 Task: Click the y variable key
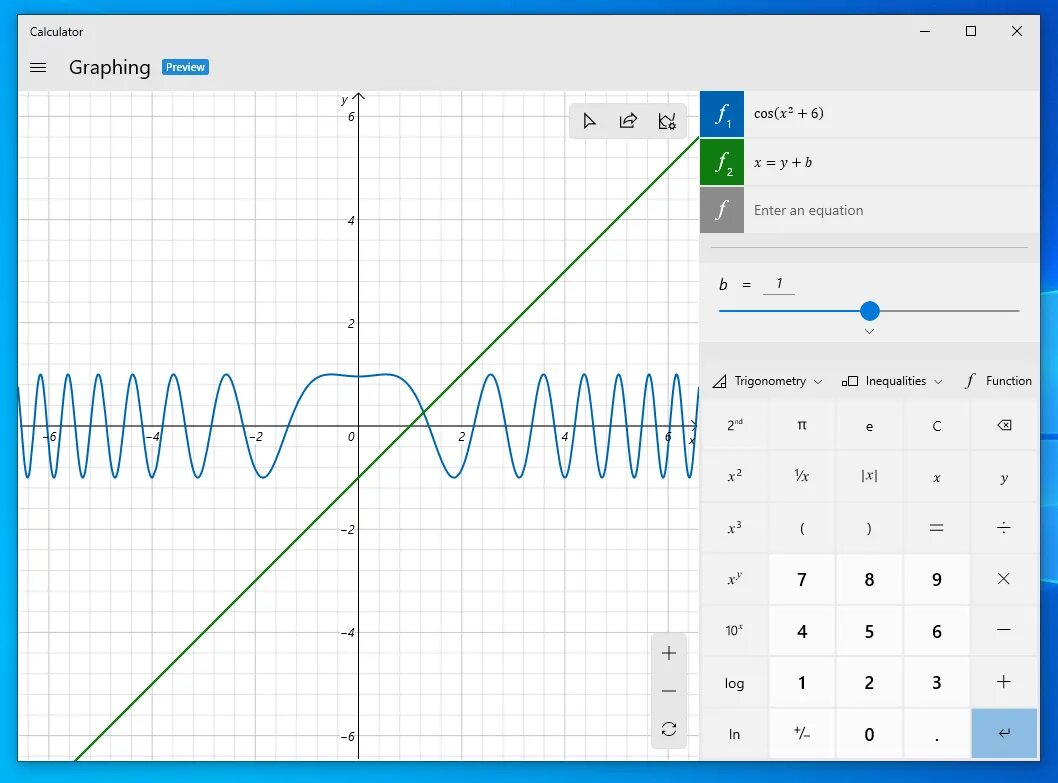1004,477
